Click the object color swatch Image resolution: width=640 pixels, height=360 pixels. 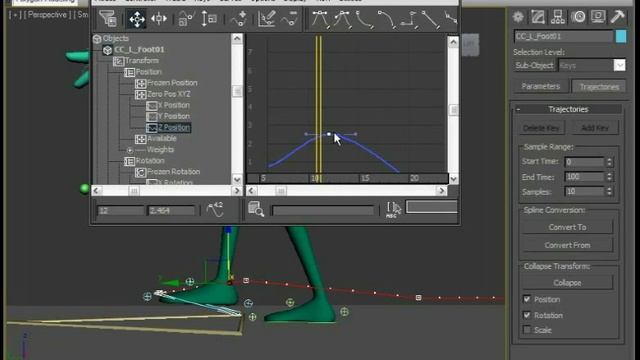[621, 36]
